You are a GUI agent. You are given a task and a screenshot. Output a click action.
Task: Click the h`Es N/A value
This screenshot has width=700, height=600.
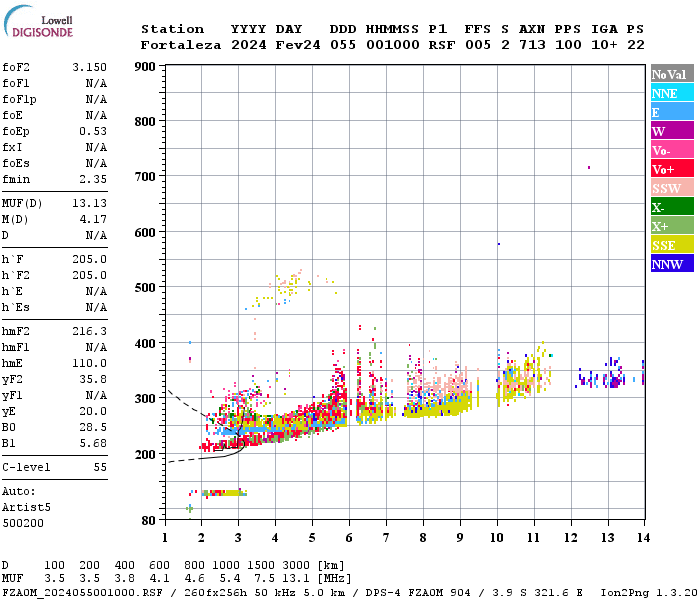tap(96, 308)
